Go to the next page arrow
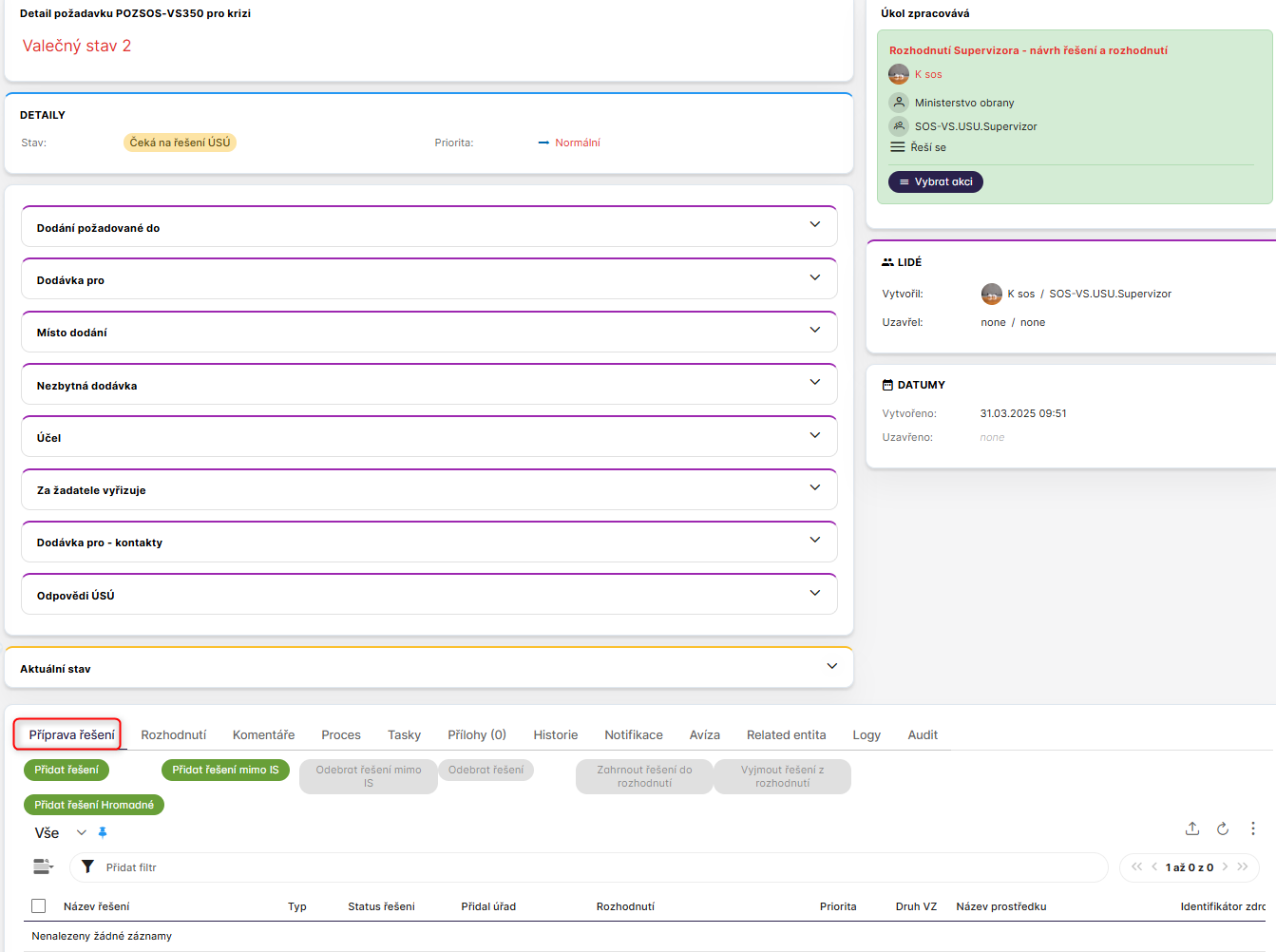This screenshot has width=1276, height=952. [1226, 866]
